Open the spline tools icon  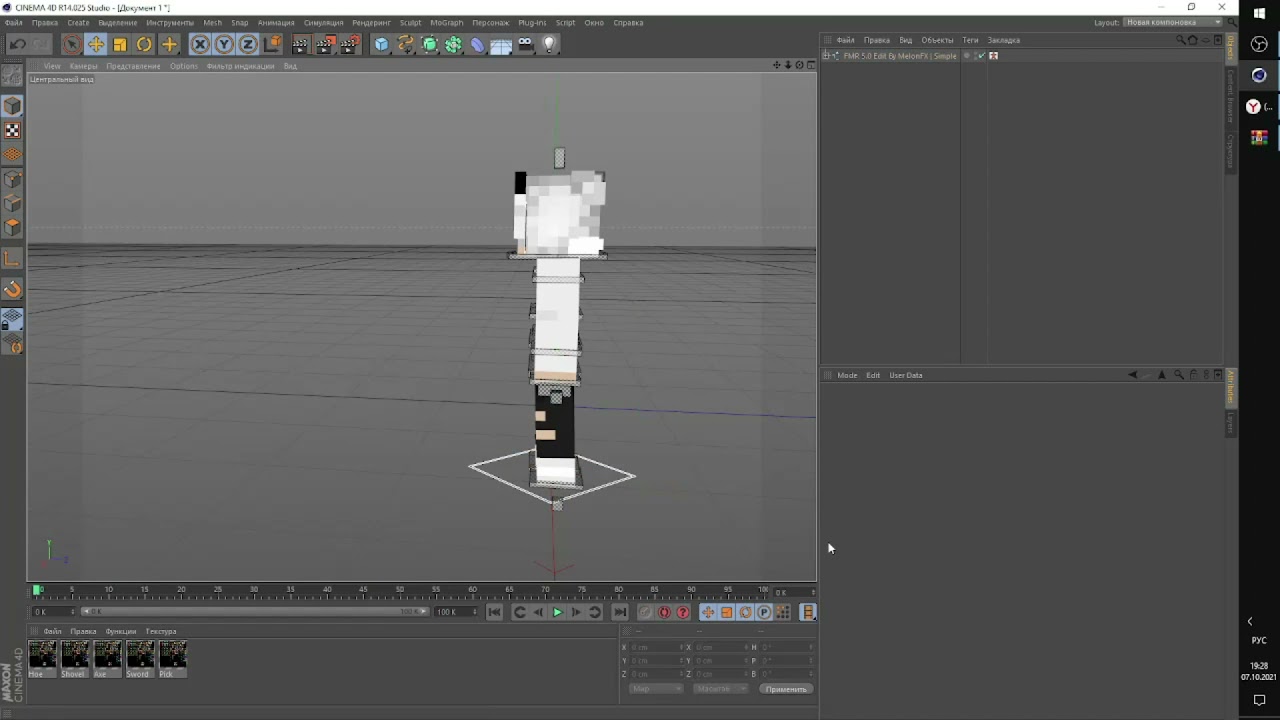point(405,44)
